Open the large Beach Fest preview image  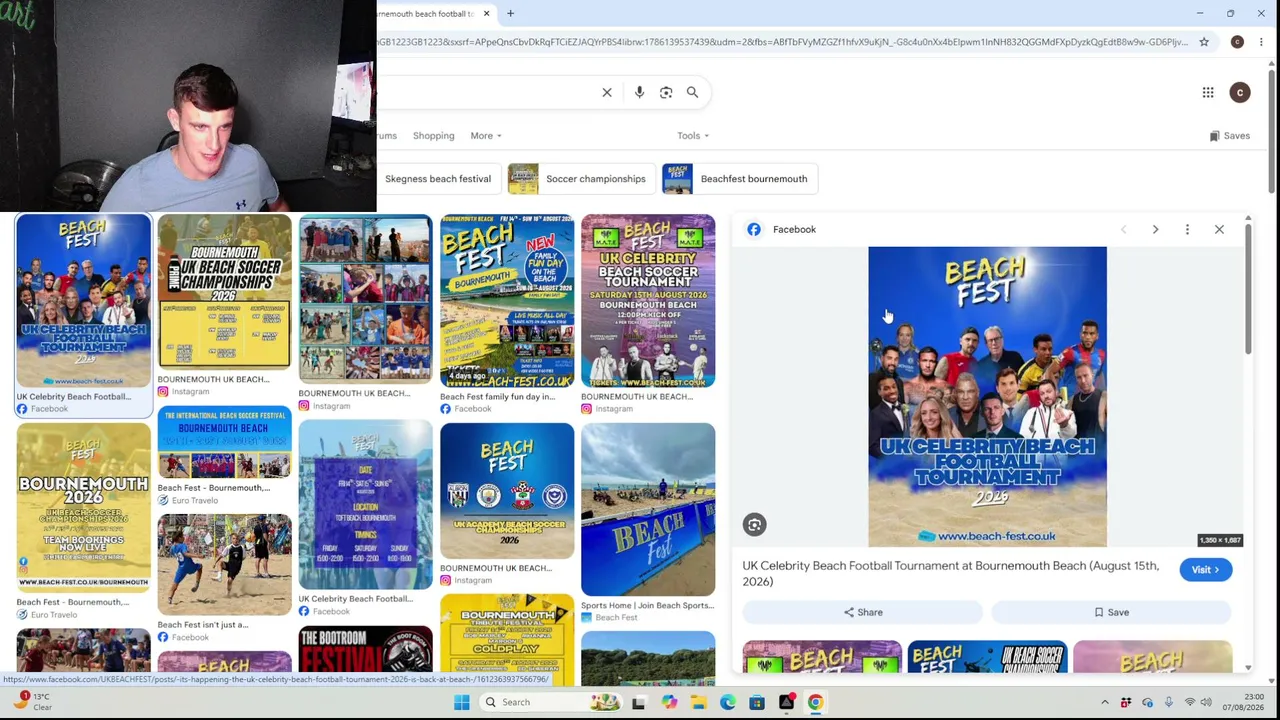[987, 397]
